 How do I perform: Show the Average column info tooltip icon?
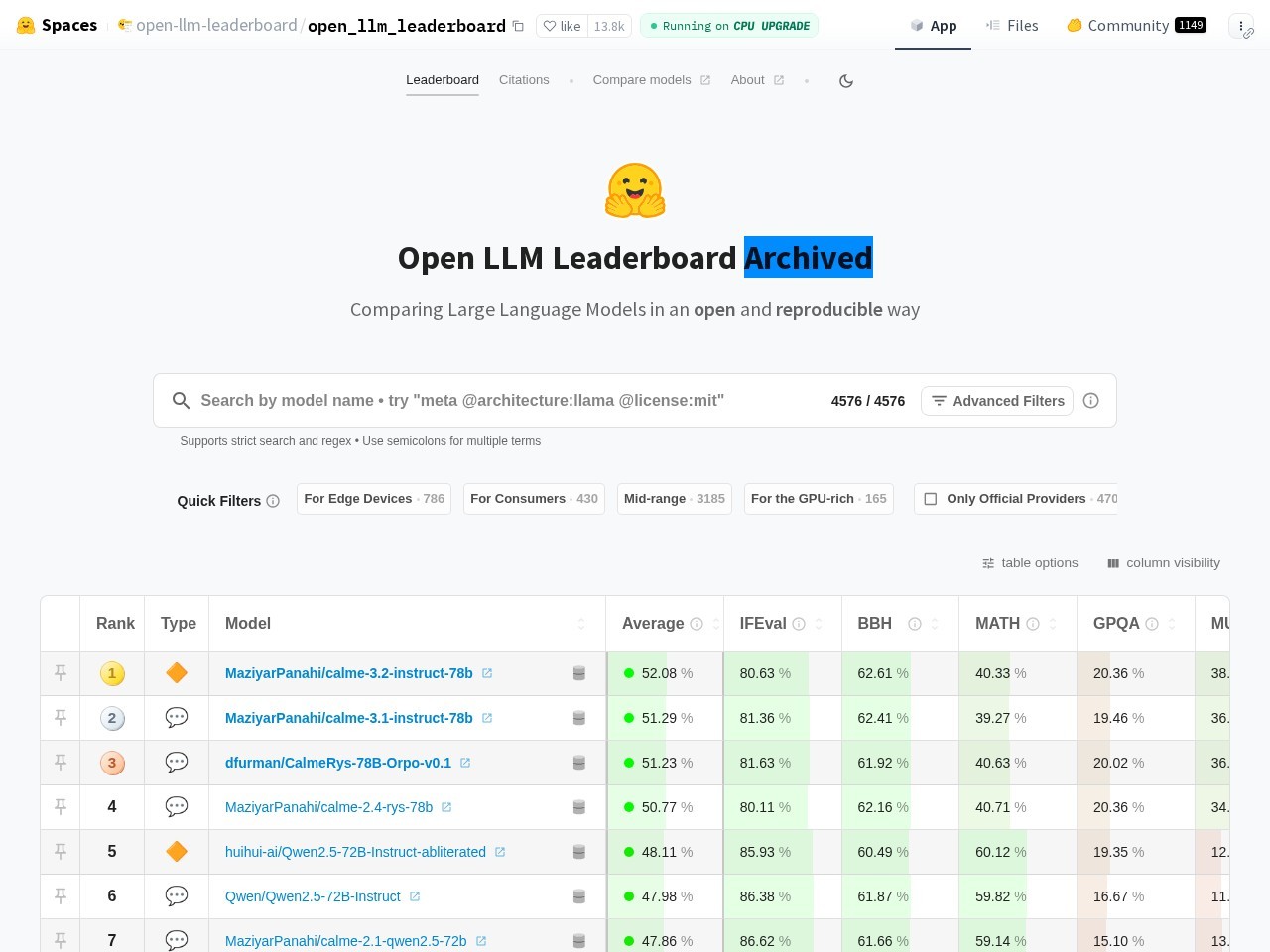[697, 624]
